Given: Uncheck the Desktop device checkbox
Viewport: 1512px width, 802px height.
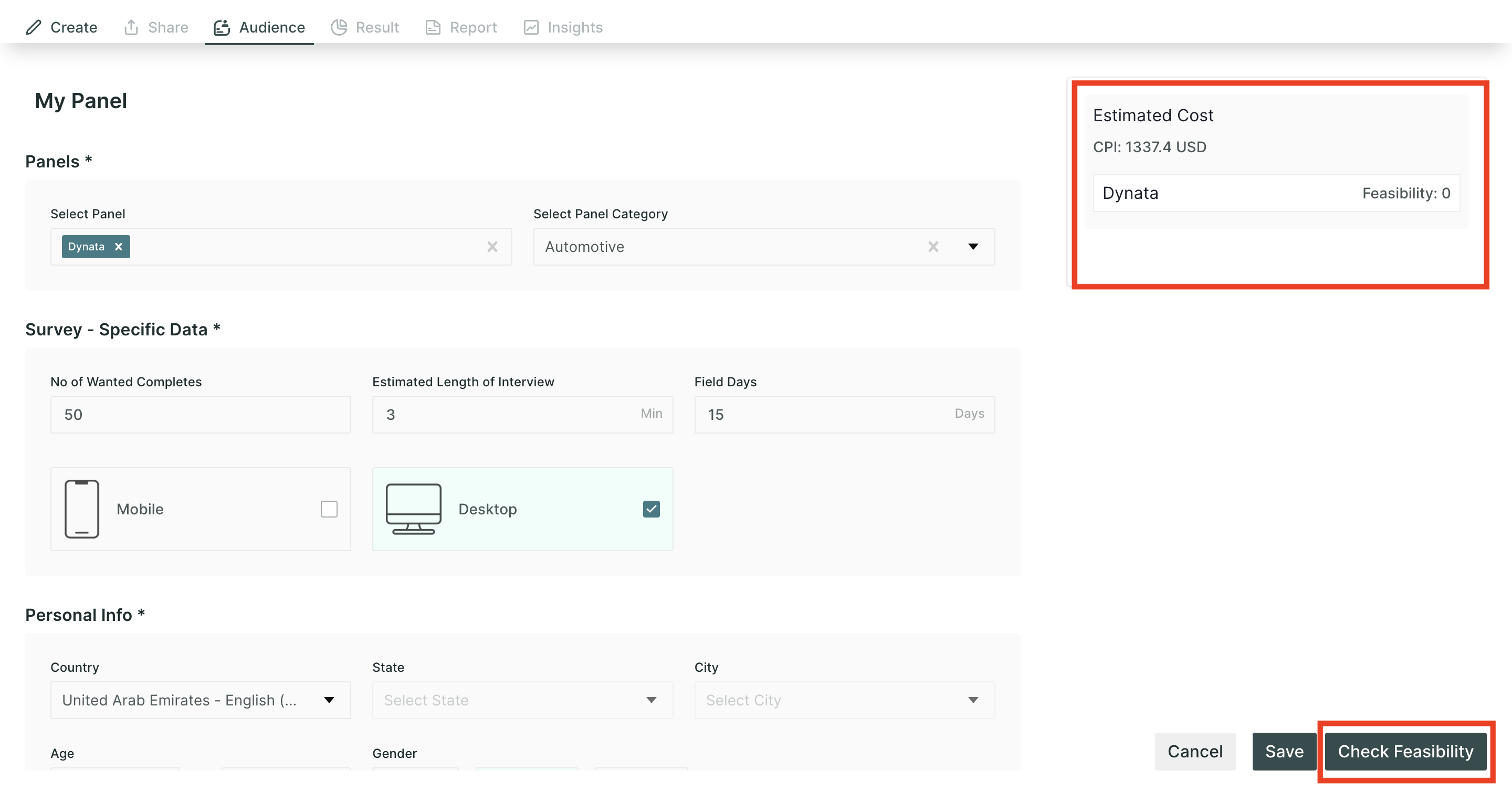Looking at the screenshot, I should point(651,509).
